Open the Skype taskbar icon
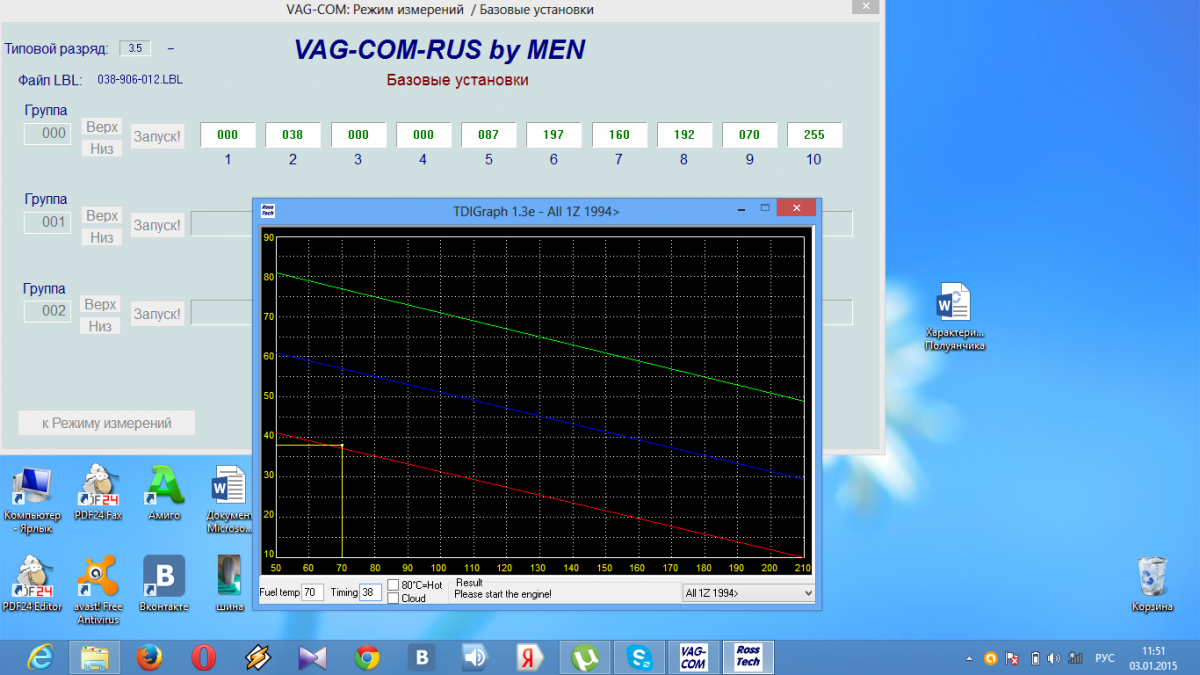The image size is (1200, 675). tap(639, 657)
